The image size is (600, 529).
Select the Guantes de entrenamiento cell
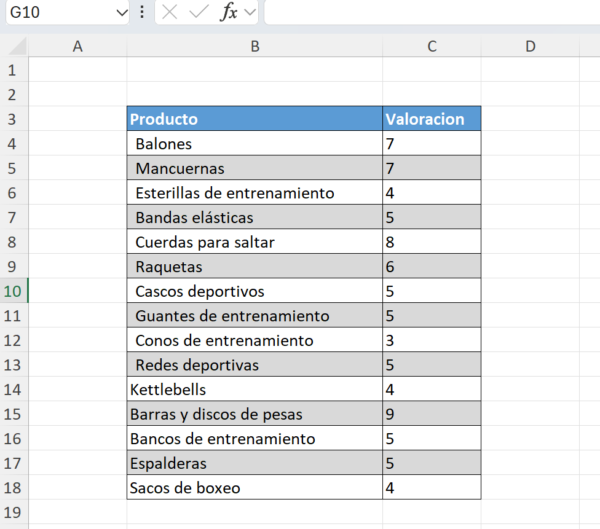pos(255,316)
